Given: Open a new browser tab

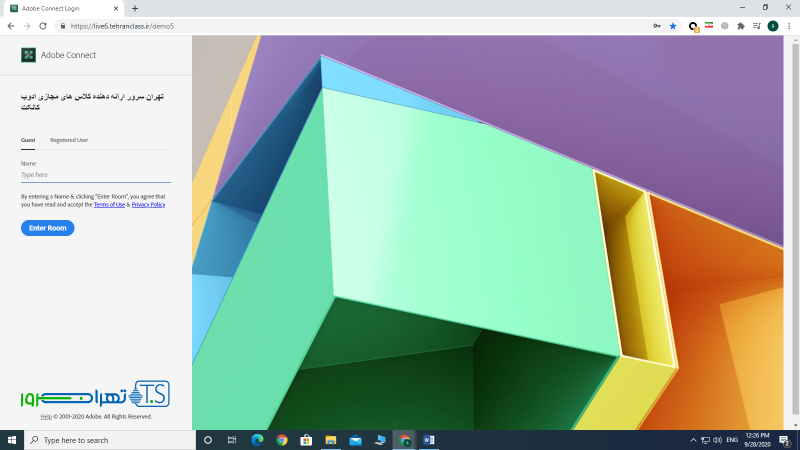Looking at the screenshot, I should pos(135,8).
